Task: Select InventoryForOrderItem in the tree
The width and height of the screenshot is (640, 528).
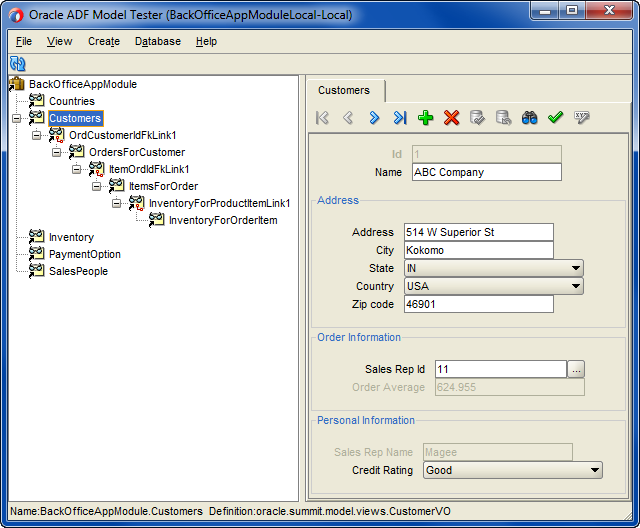Action: coord(223,220)
